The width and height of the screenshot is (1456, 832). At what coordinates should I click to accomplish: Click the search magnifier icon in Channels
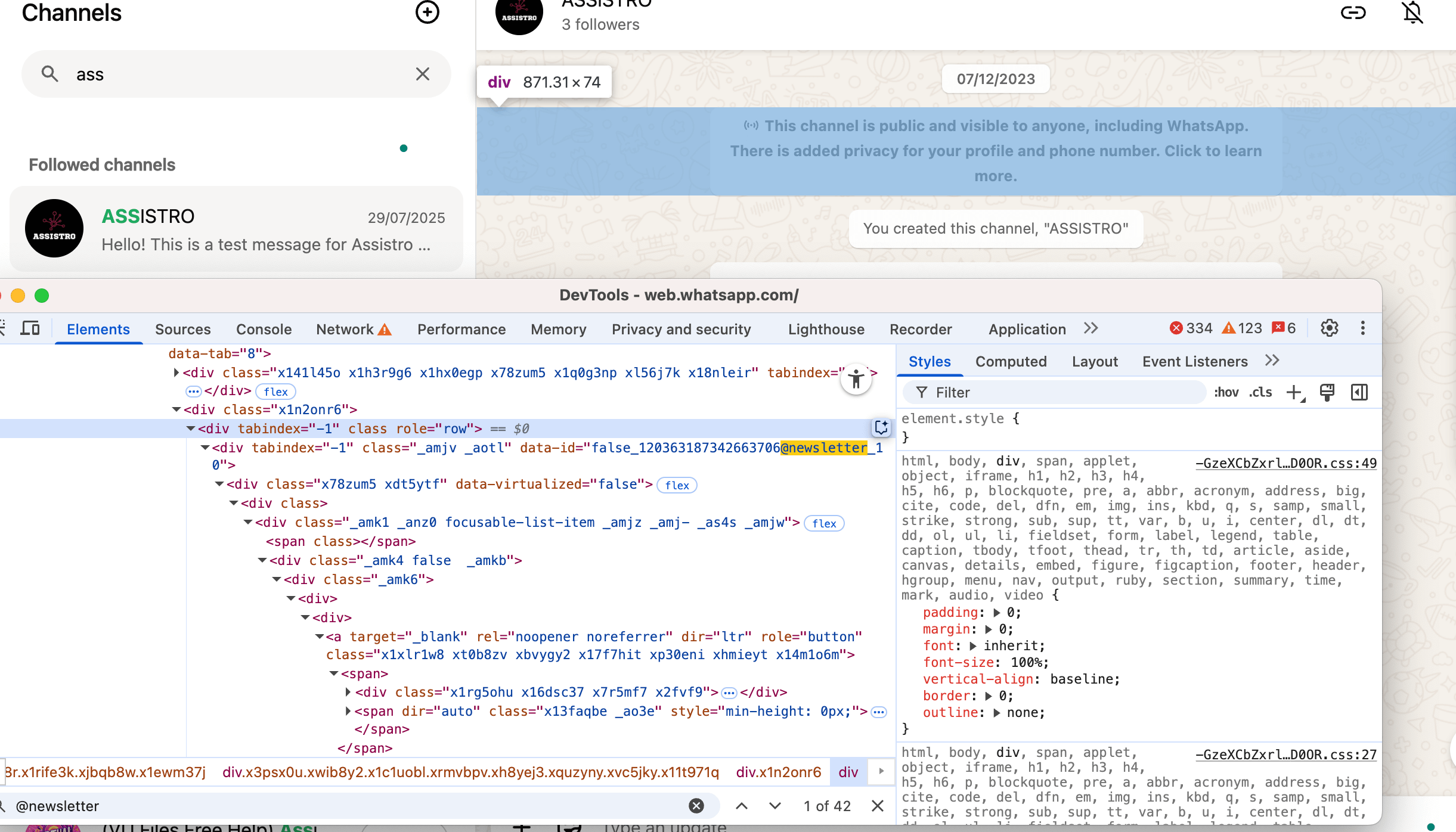tap(49, 74)
